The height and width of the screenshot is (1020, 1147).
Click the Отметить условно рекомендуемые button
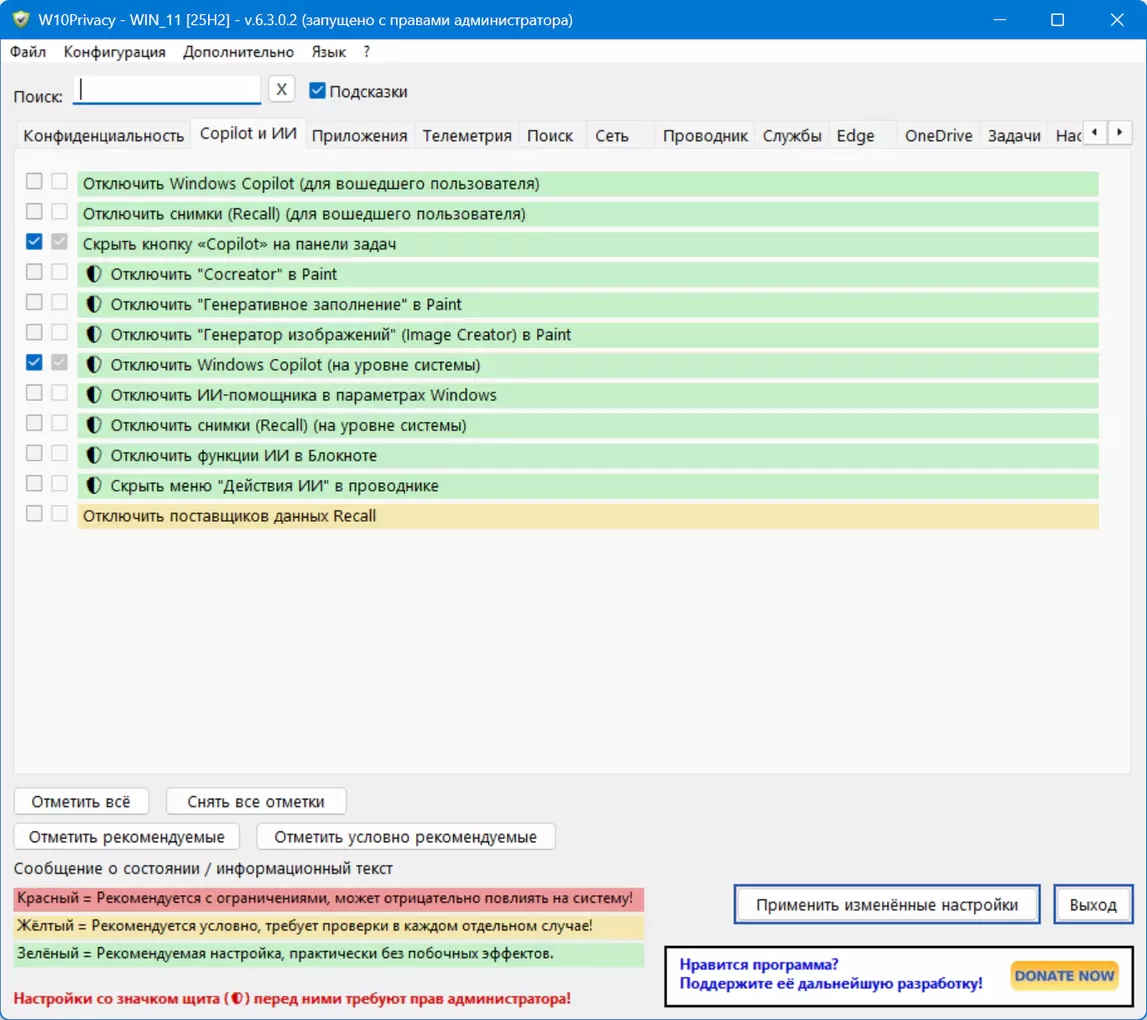pyautogui.click(x=405, y=836)
